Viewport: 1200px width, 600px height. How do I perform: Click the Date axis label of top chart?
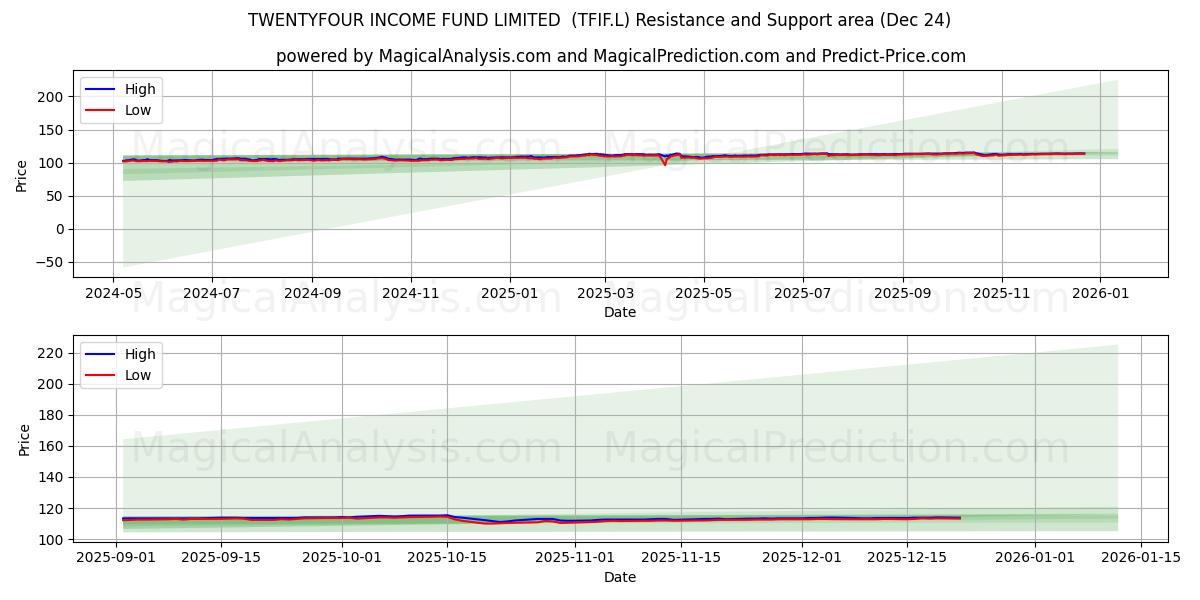[620, 313]
